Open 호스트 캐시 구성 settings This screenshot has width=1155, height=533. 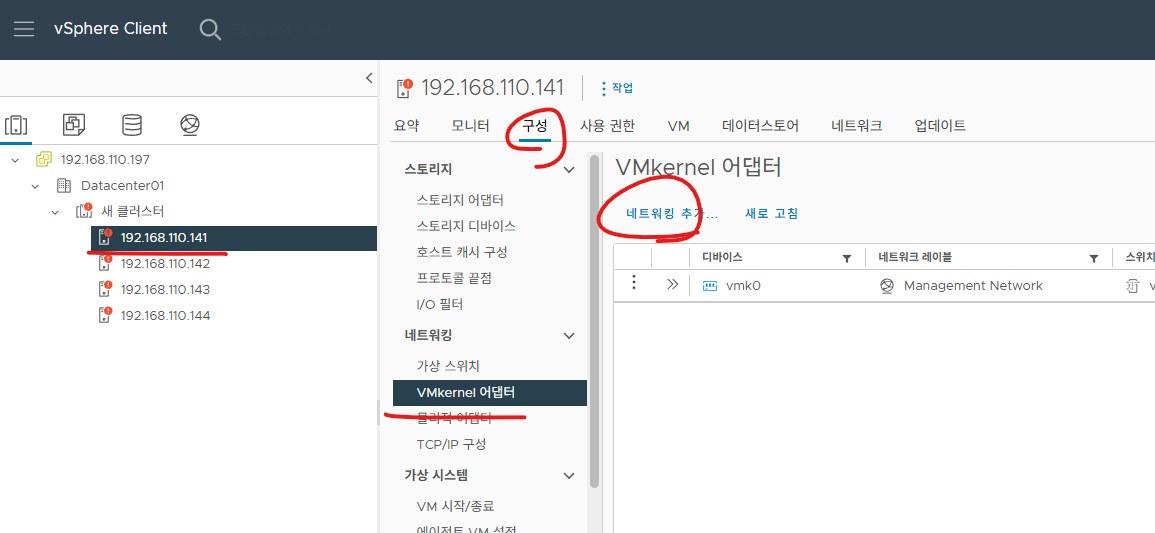pos(462,252)
